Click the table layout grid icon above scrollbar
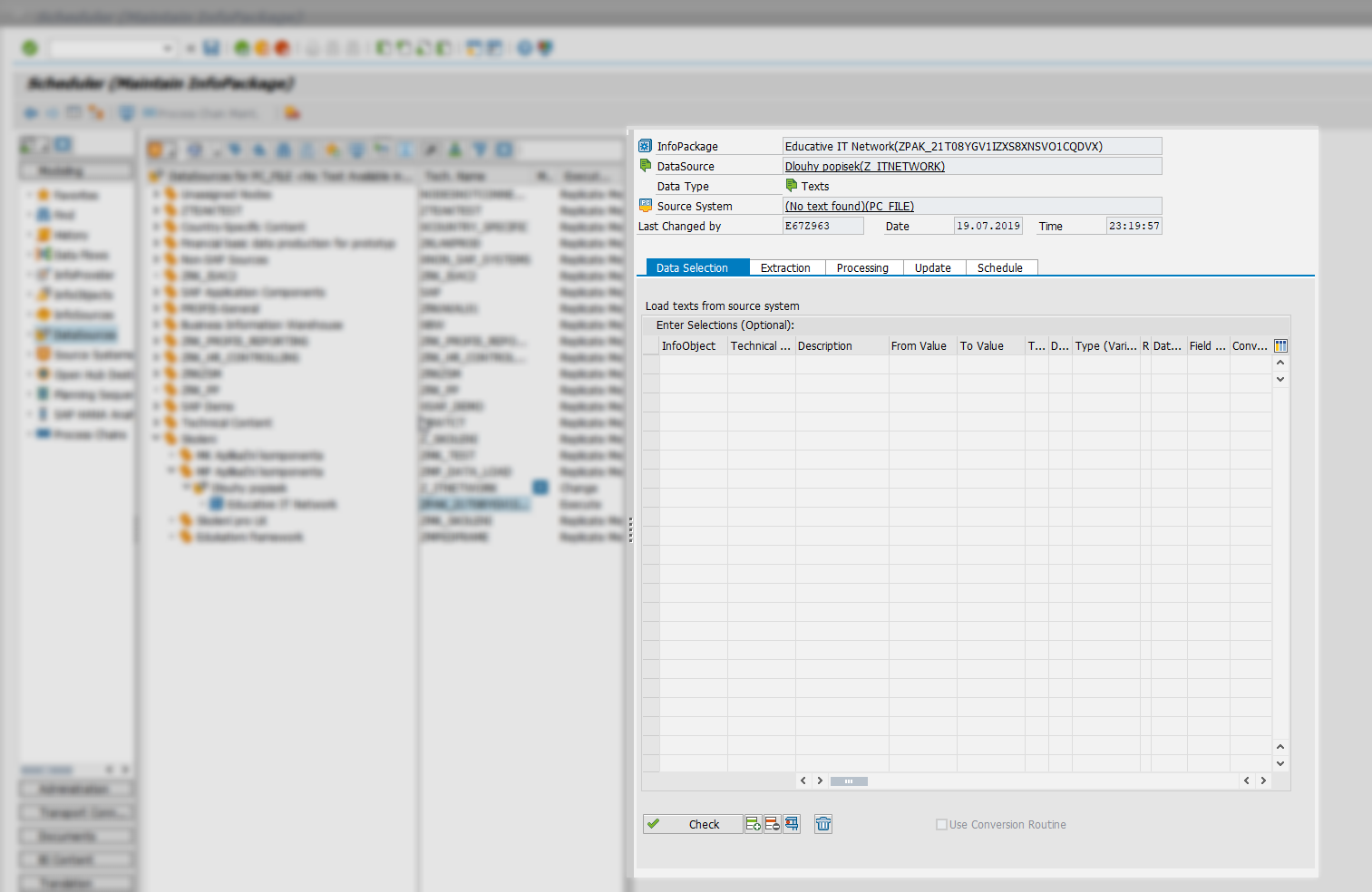 pos(1280,345)
